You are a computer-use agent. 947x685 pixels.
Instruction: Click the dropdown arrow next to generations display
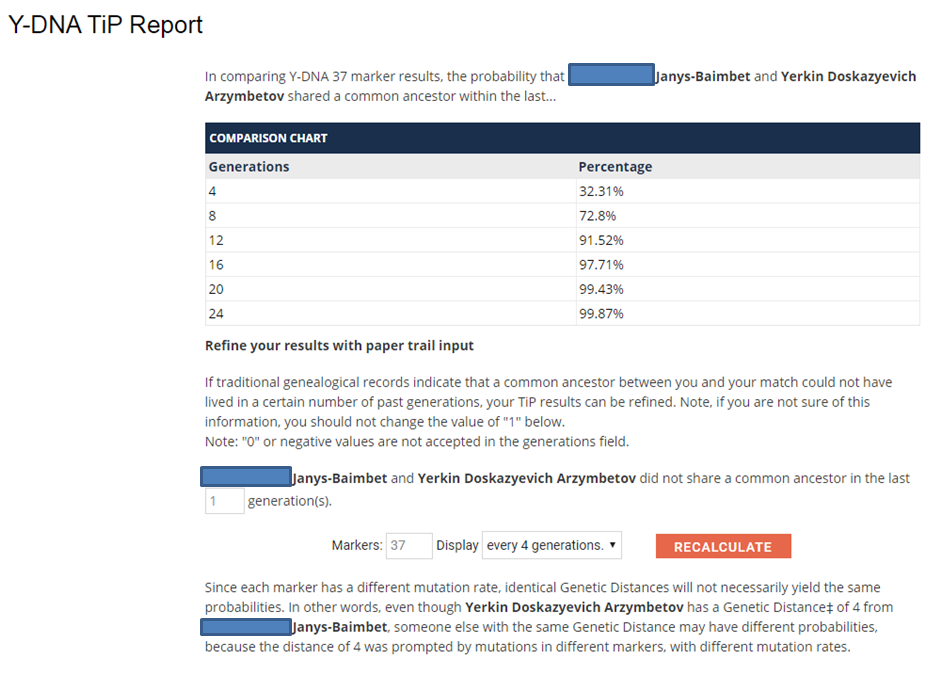click(x=612, y=545)
